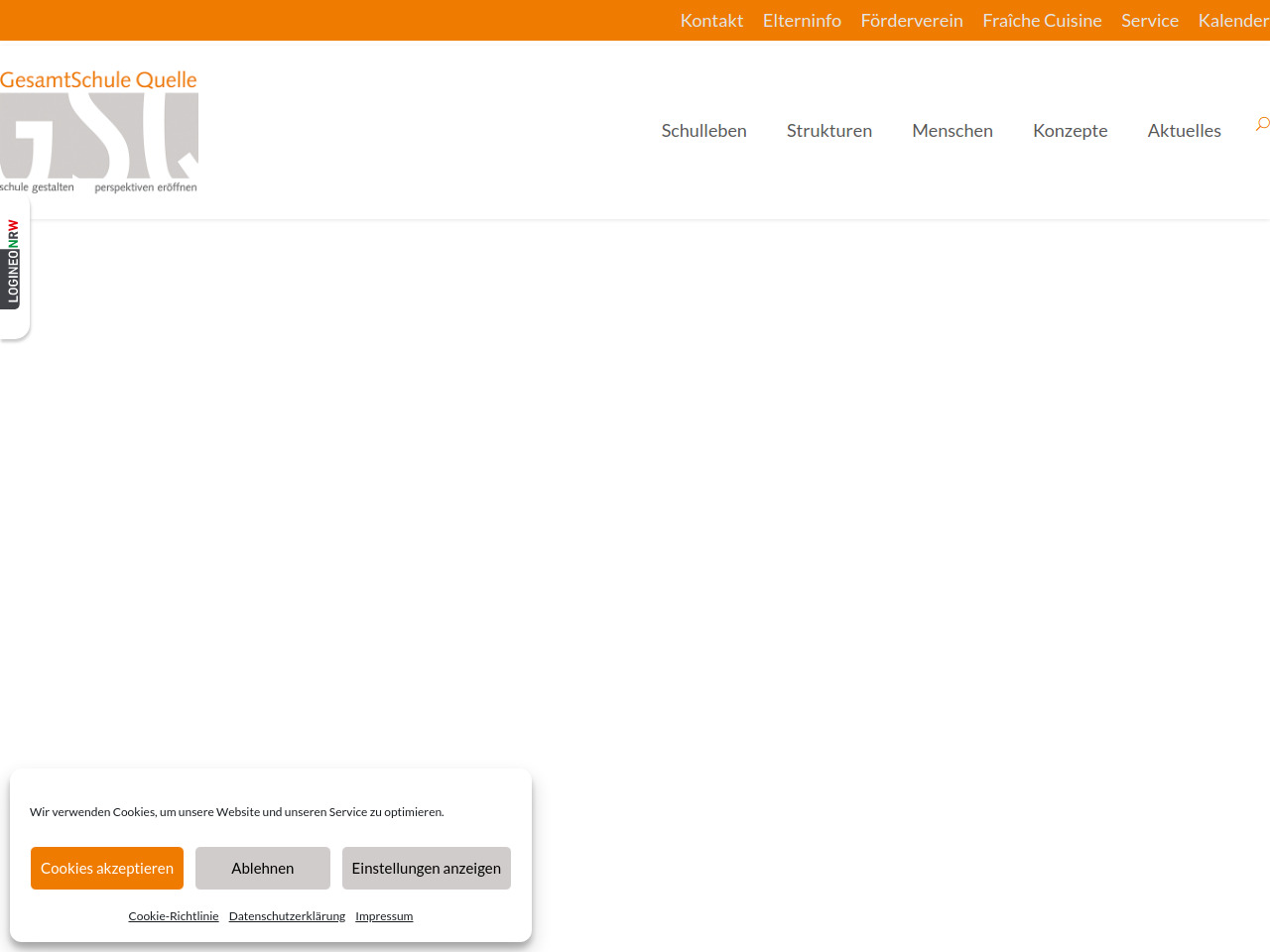Open the Kalender link
This screenshot has width=1270, height=952.
(x=1233, y=21)
